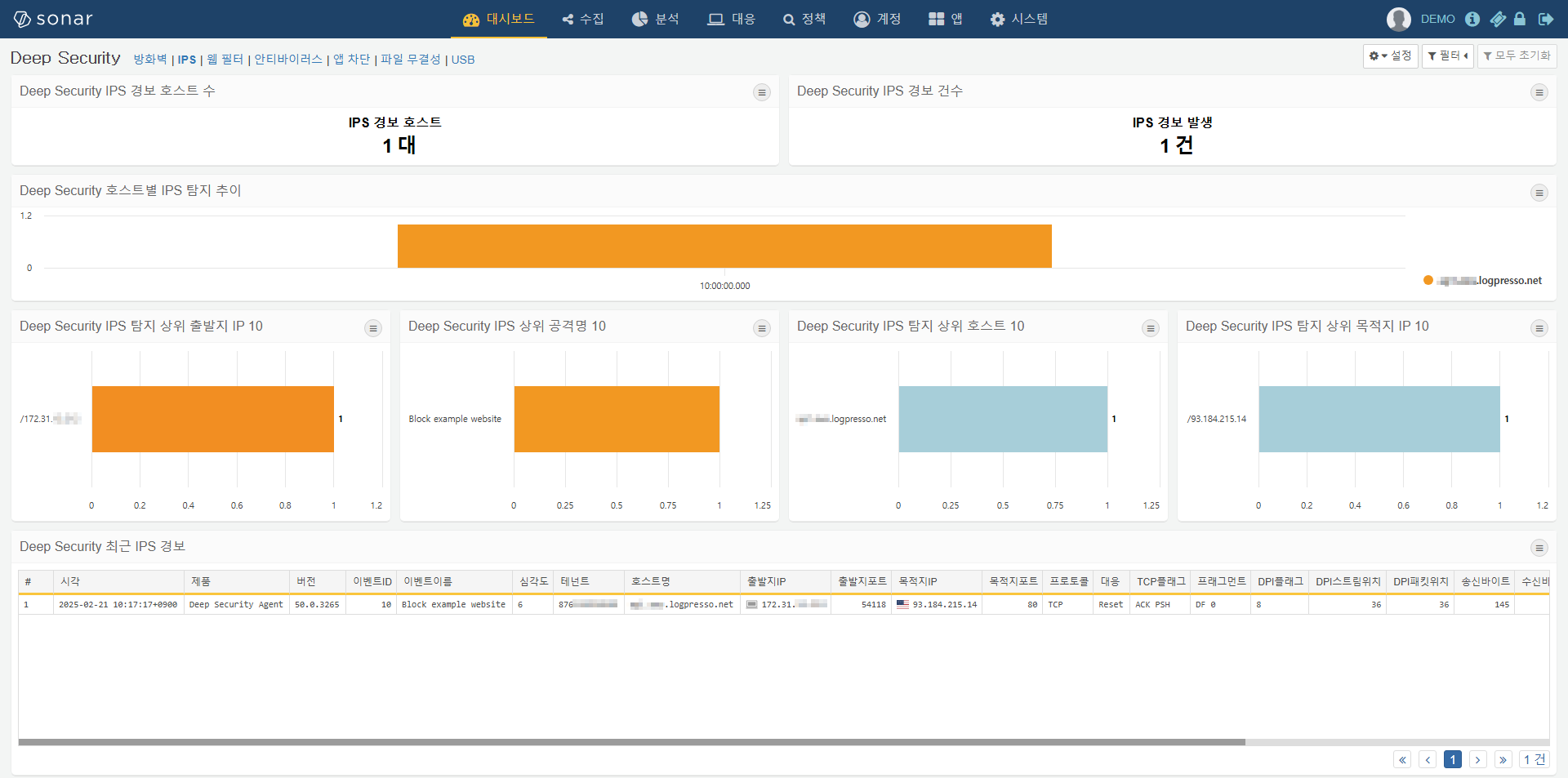Go to last page of alerts
1568x778 pixels.
pyautogui.click(x=1503, y=759)
